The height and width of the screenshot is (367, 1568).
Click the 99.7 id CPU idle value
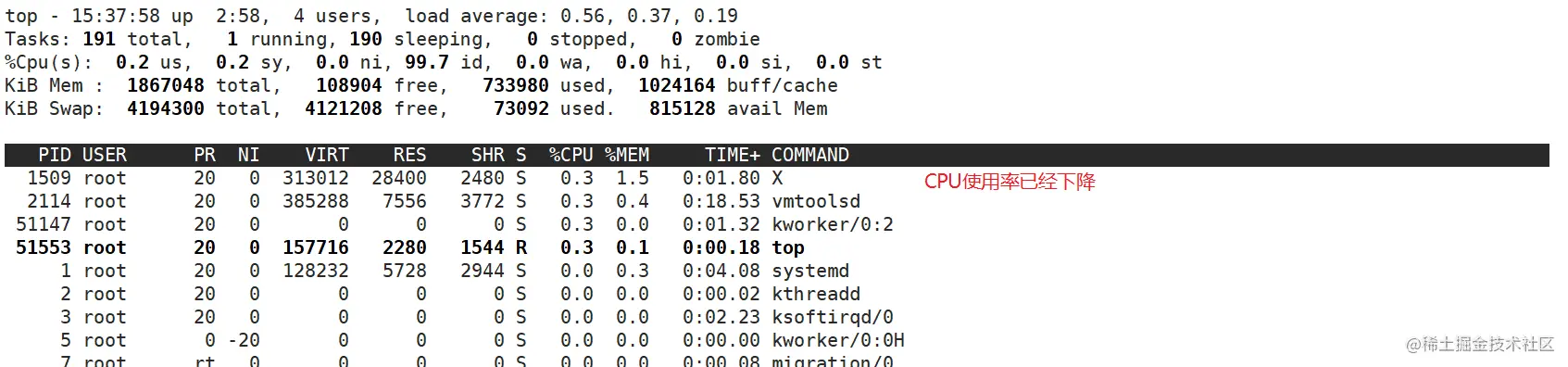[427, 62]
